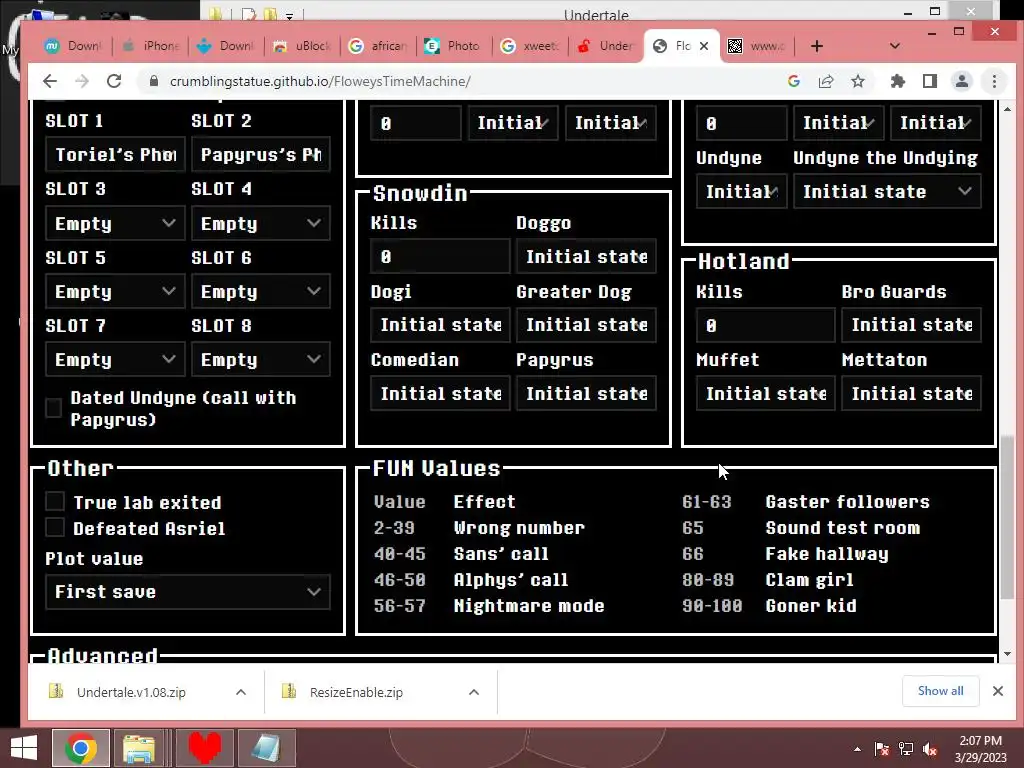Image resolution: width=1024 pixels, height=768 pixels.
Task: Switch to the xweet Google tab
Action: click(x=530, y=46)
